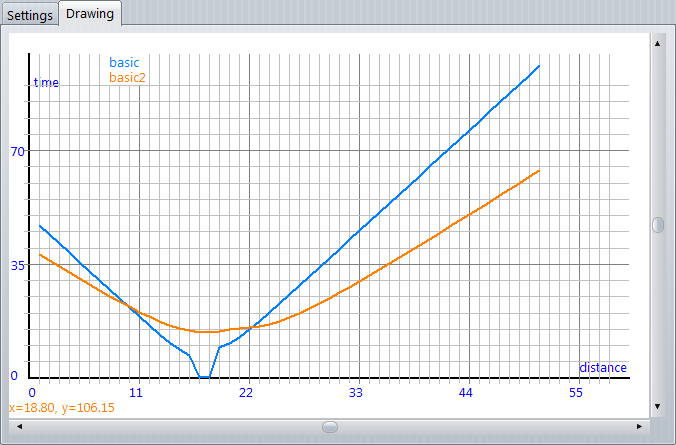This screenshot has height=445, width=676.
Task: Click the 70 tick on time axis
Action: [x=17, y=151]
